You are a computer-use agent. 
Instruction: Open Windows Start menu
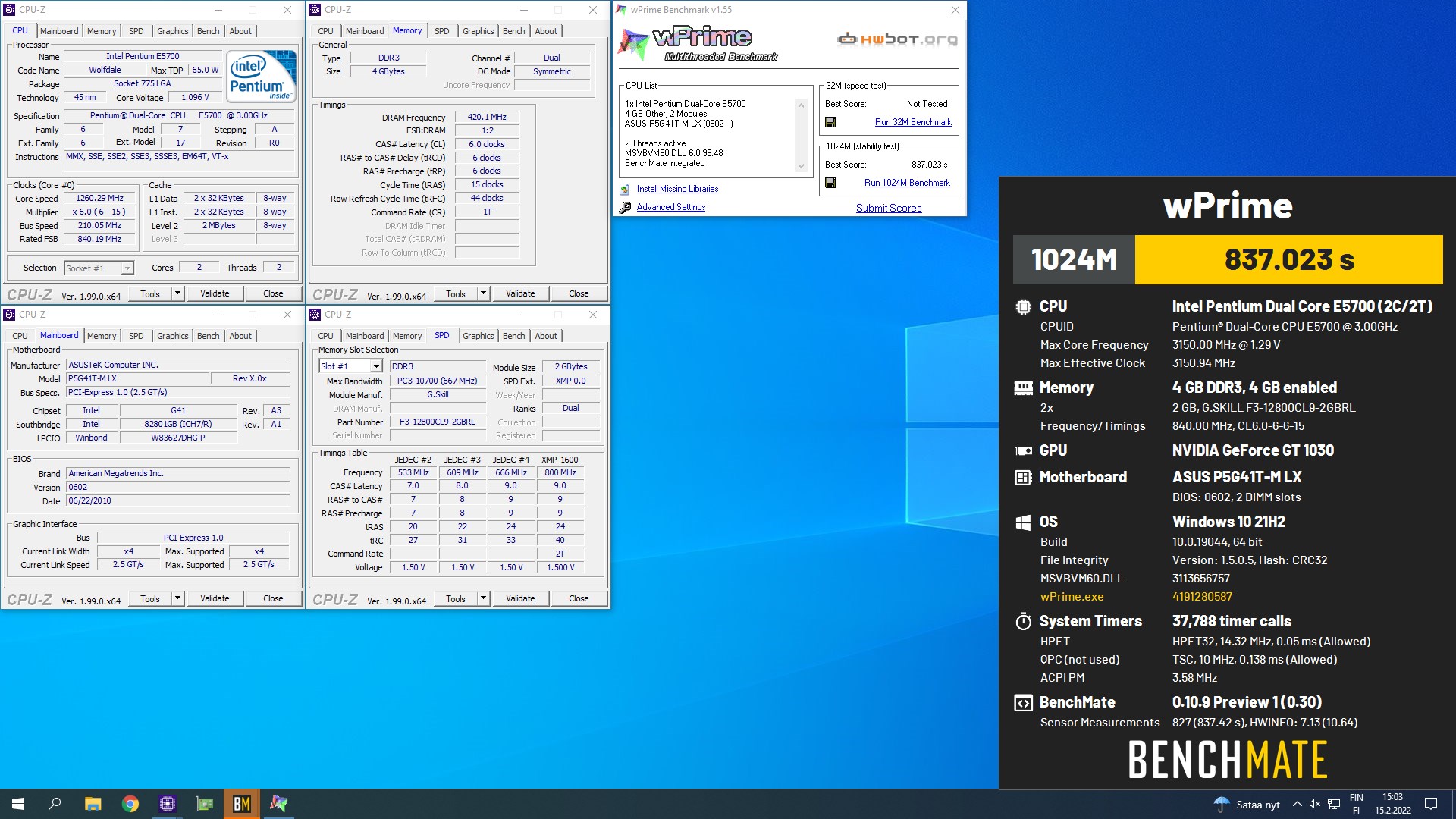pos(18,804)
